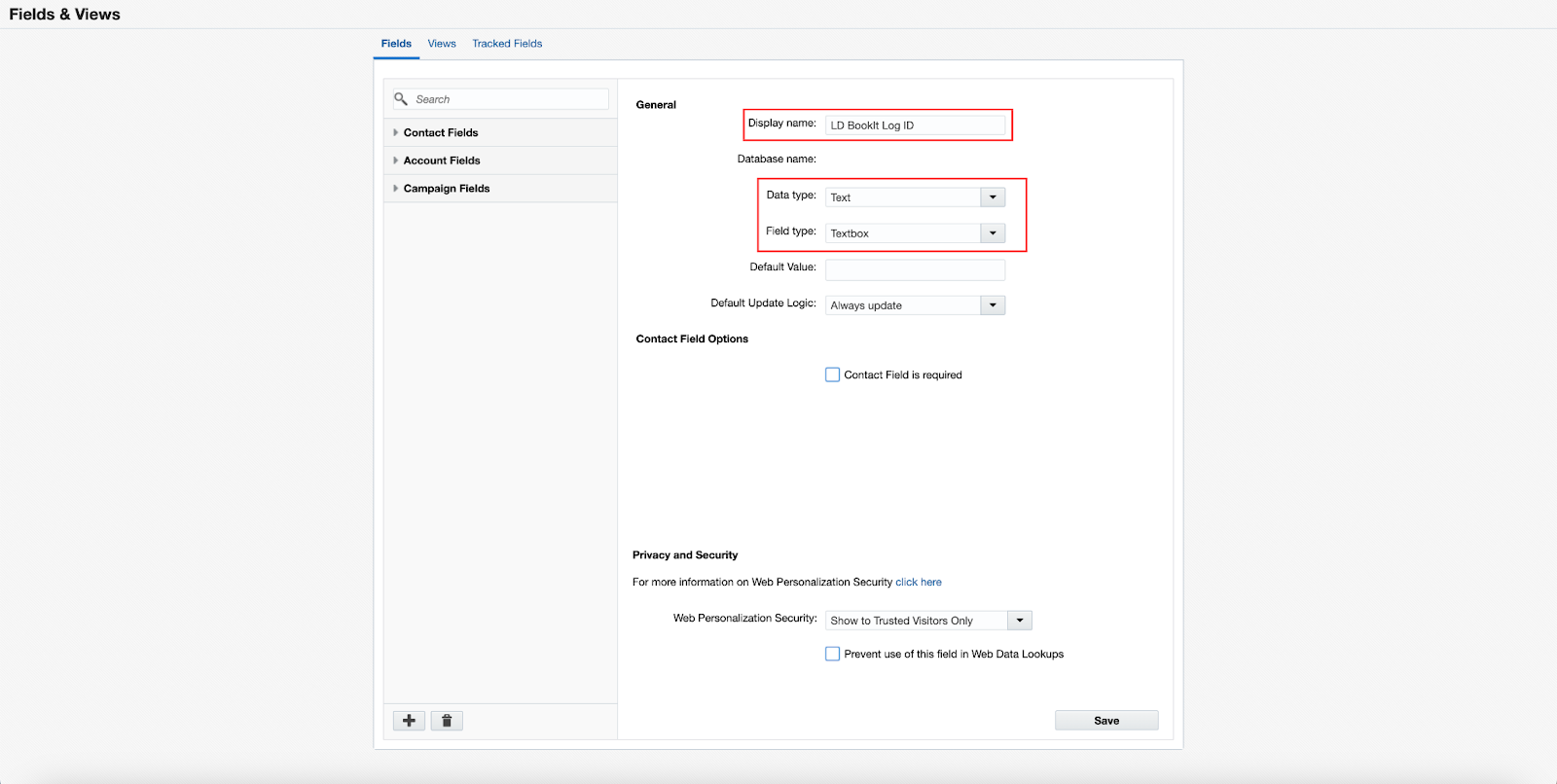
Task: Click the fields Search box
Action: 509,99
